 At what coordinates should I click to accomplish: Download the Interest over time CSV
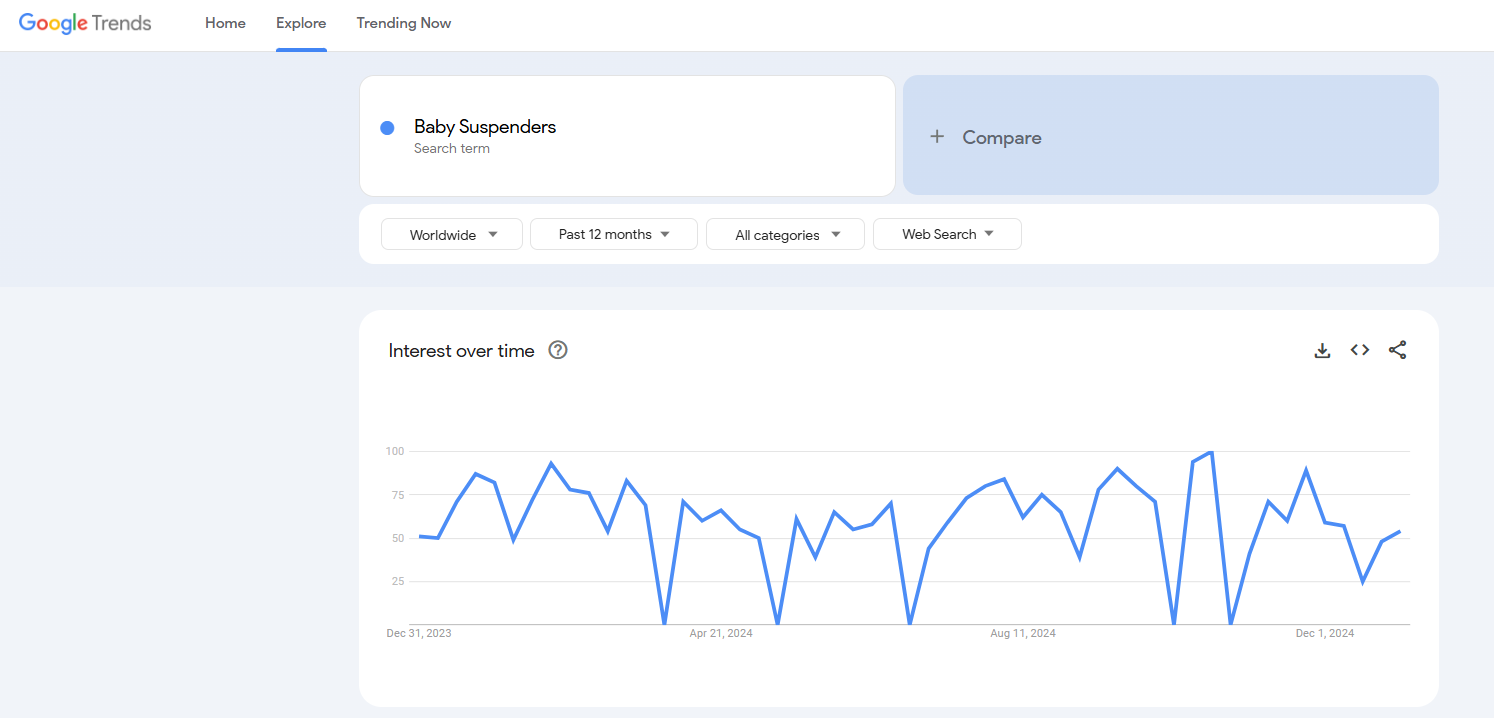(1322, 350)
